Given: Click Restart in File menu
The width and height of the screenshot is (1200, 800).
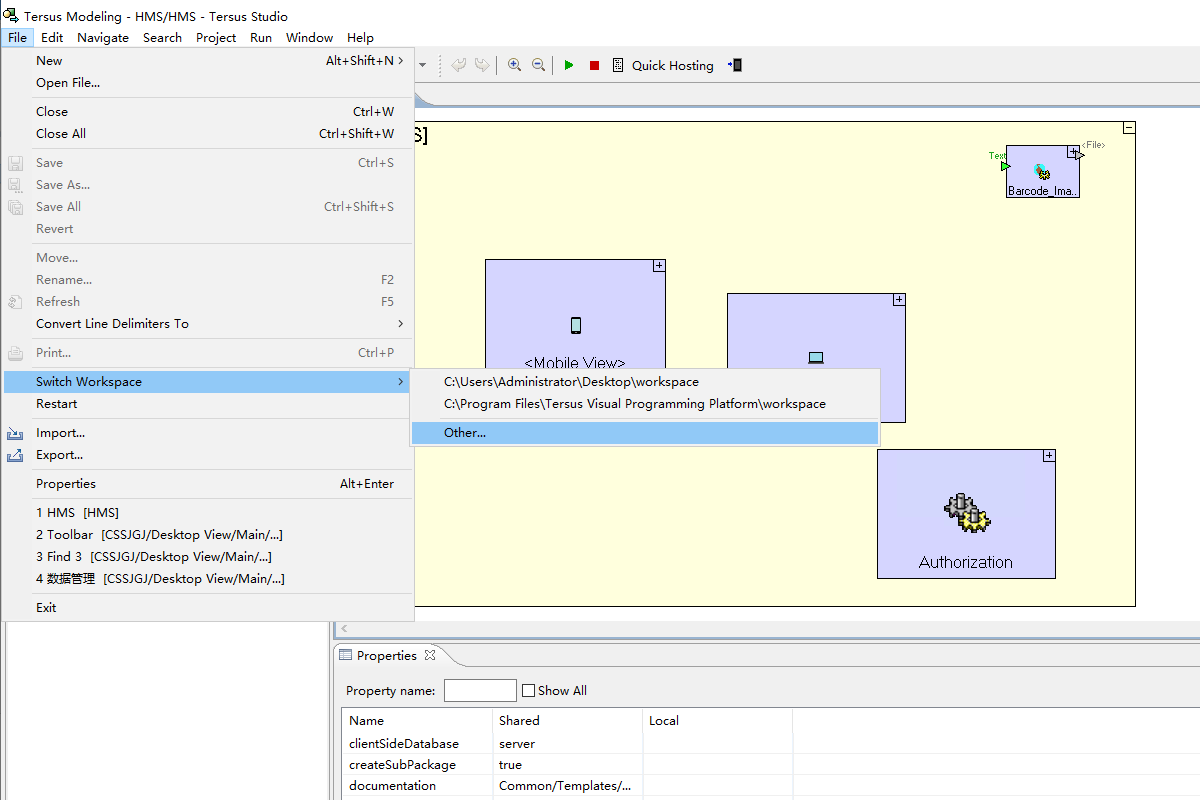Looking at the screenshot, I should coord(208,404).
